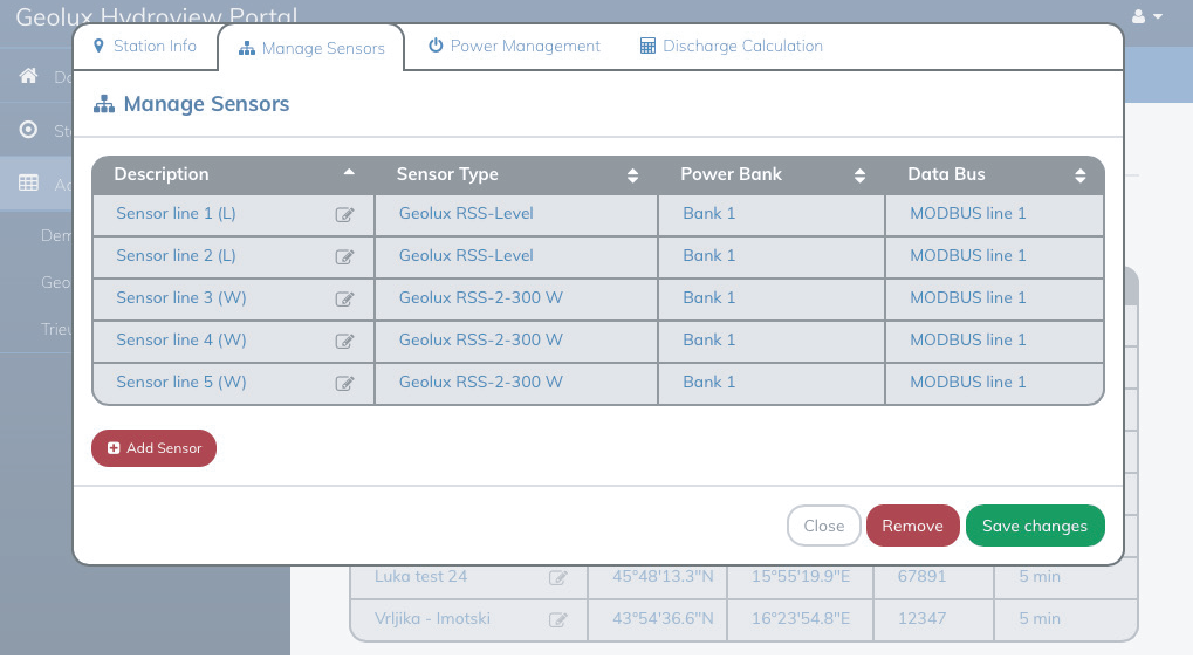
Task: Open the user account menu icon
Action: point(1146,17)
